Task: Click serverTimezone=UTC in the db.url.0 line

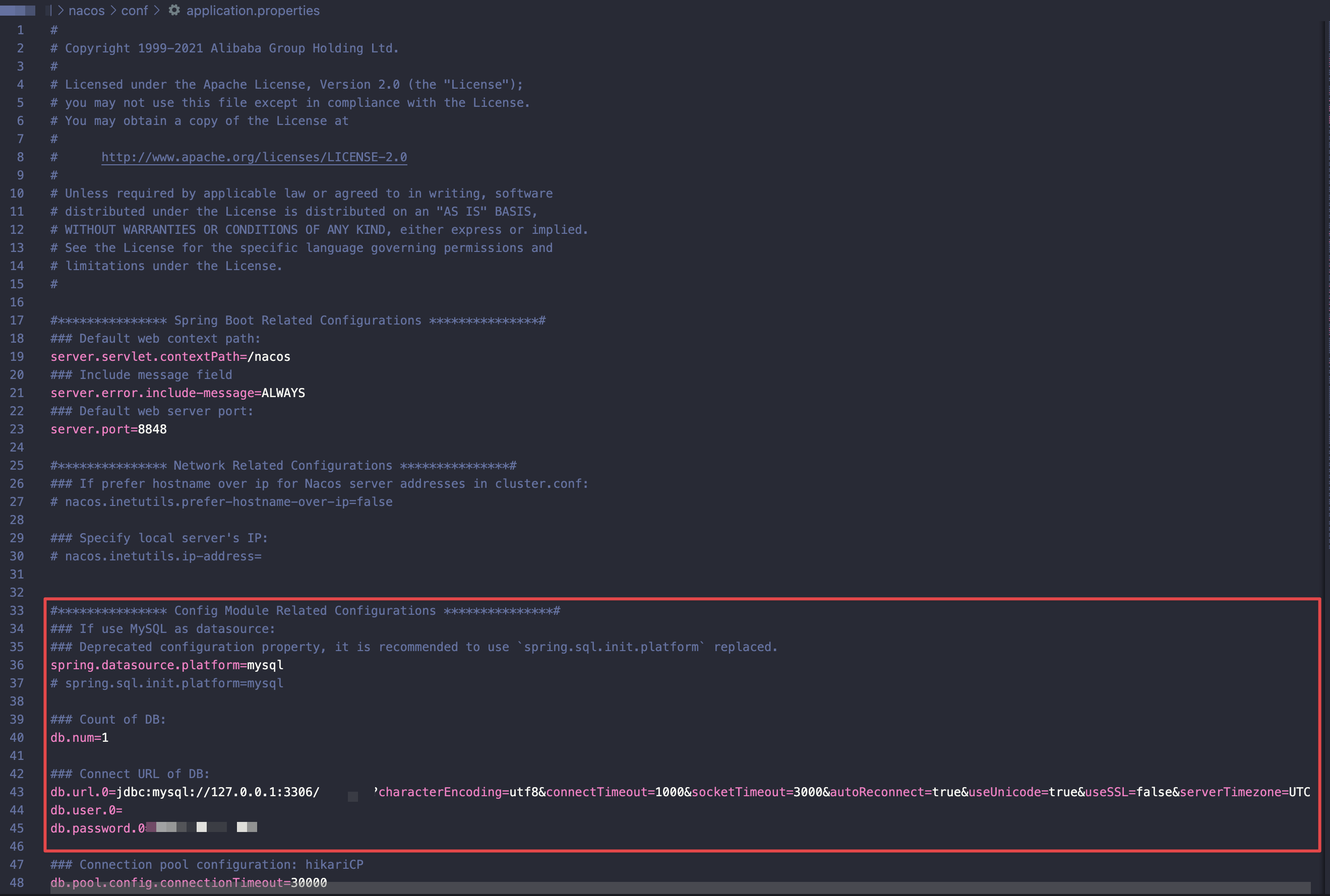Action: click(x=1244, y=792)
